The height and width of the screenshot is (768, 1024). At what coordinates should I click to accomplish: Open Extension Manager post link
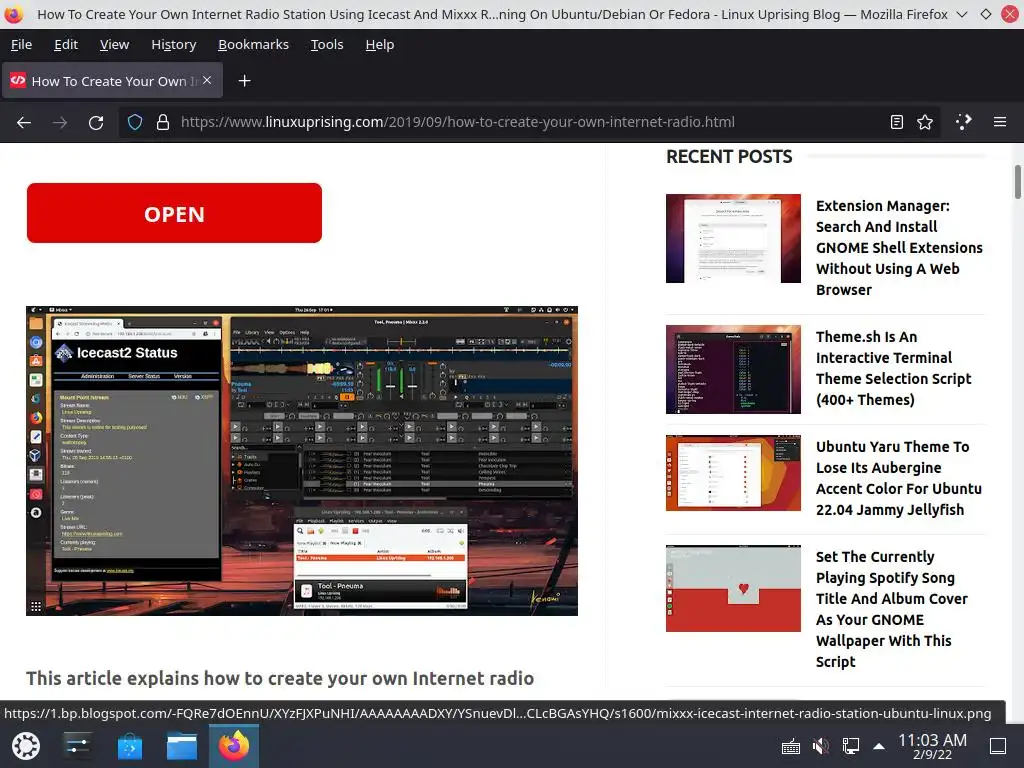point(899,248)
